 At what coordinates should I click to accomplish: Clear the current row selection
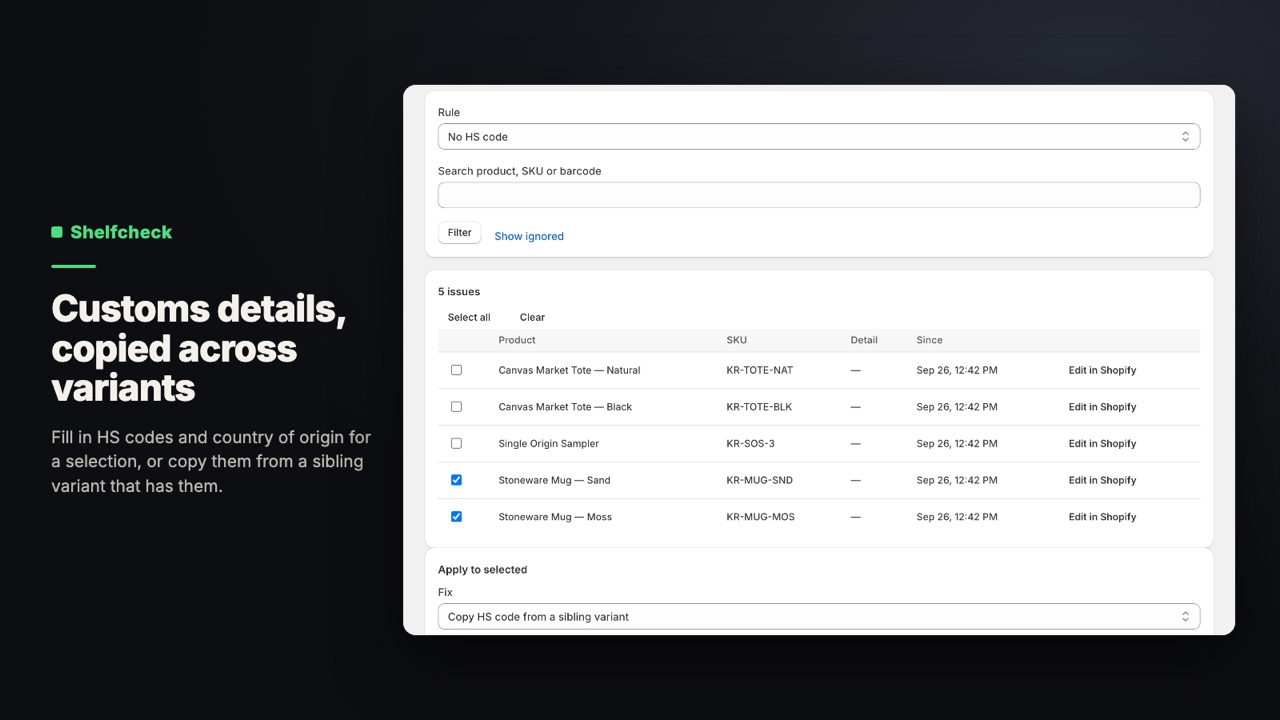pyautogui.click(x=532, y=317)
